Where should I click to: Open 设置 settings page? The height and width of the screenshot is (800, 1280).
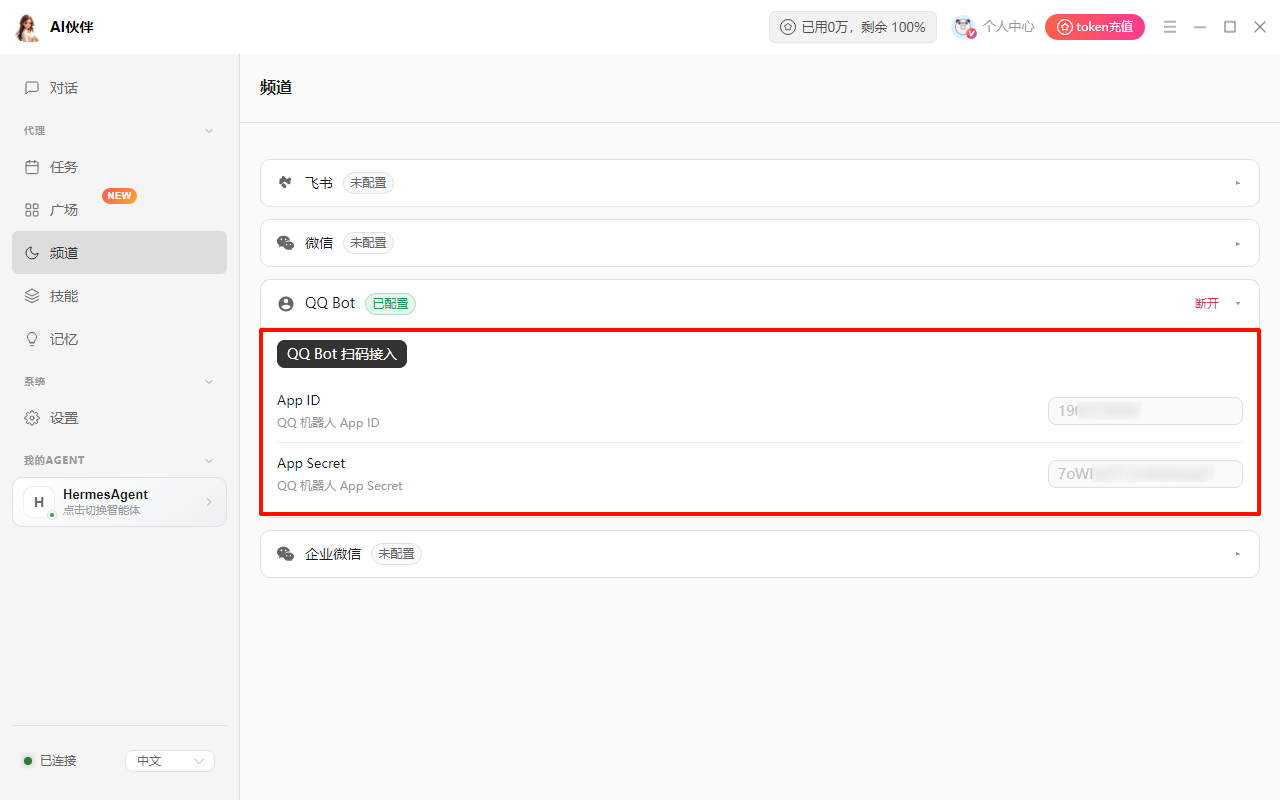(119, 418)
